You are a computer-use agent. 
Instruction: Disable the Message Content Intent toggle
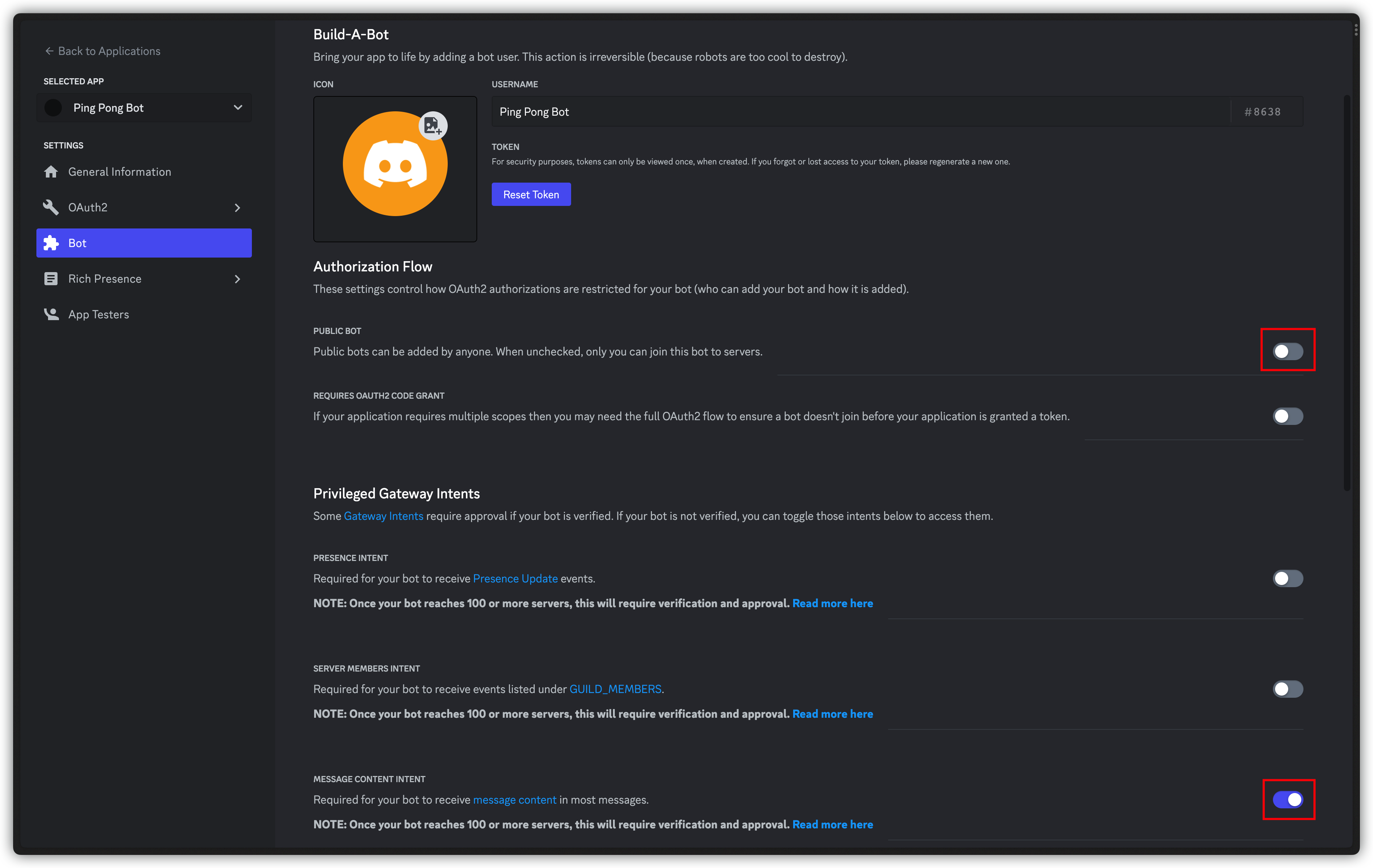[x=1288, y=800]
